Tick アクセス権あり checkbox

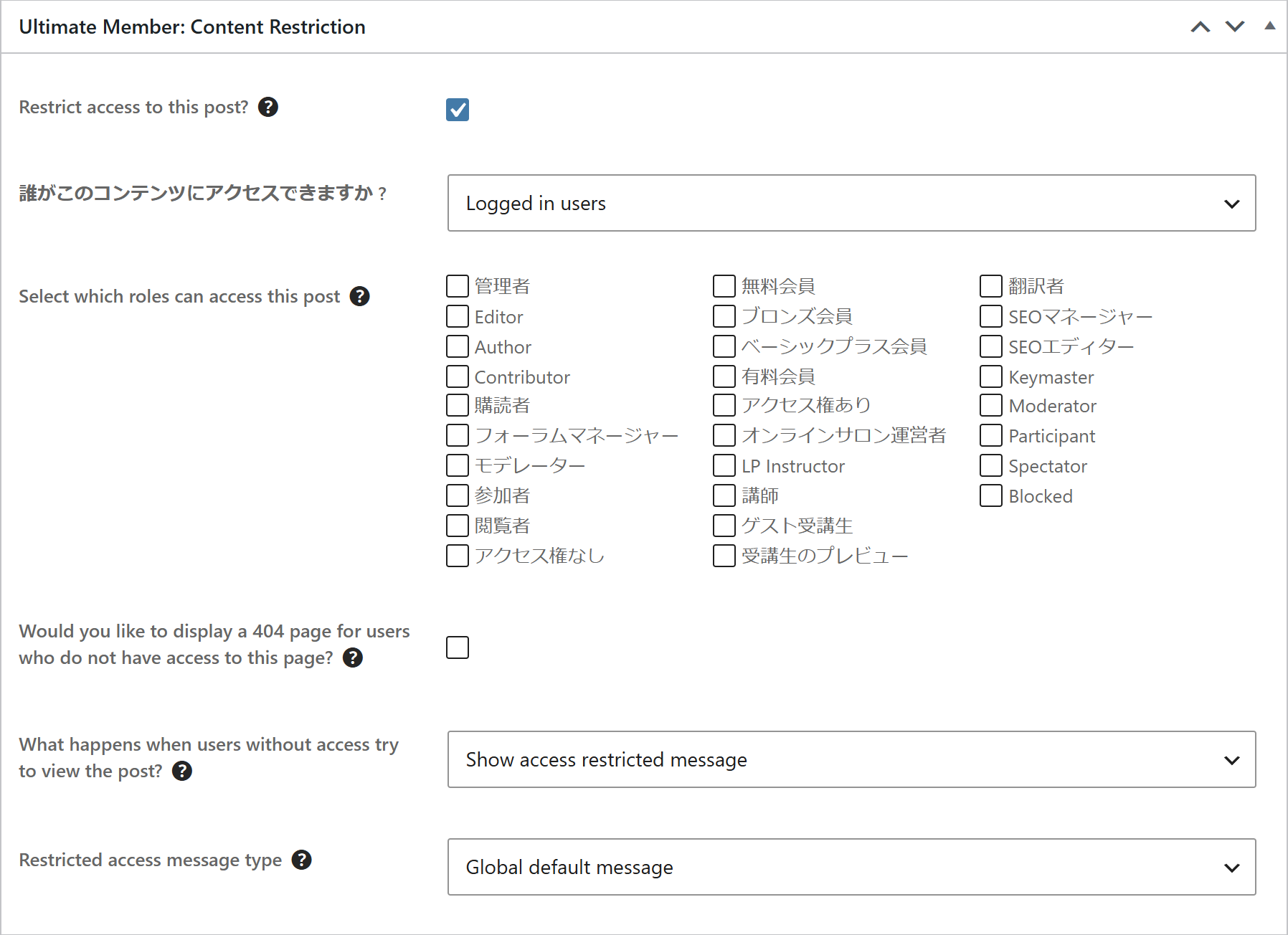coord(724,405)
